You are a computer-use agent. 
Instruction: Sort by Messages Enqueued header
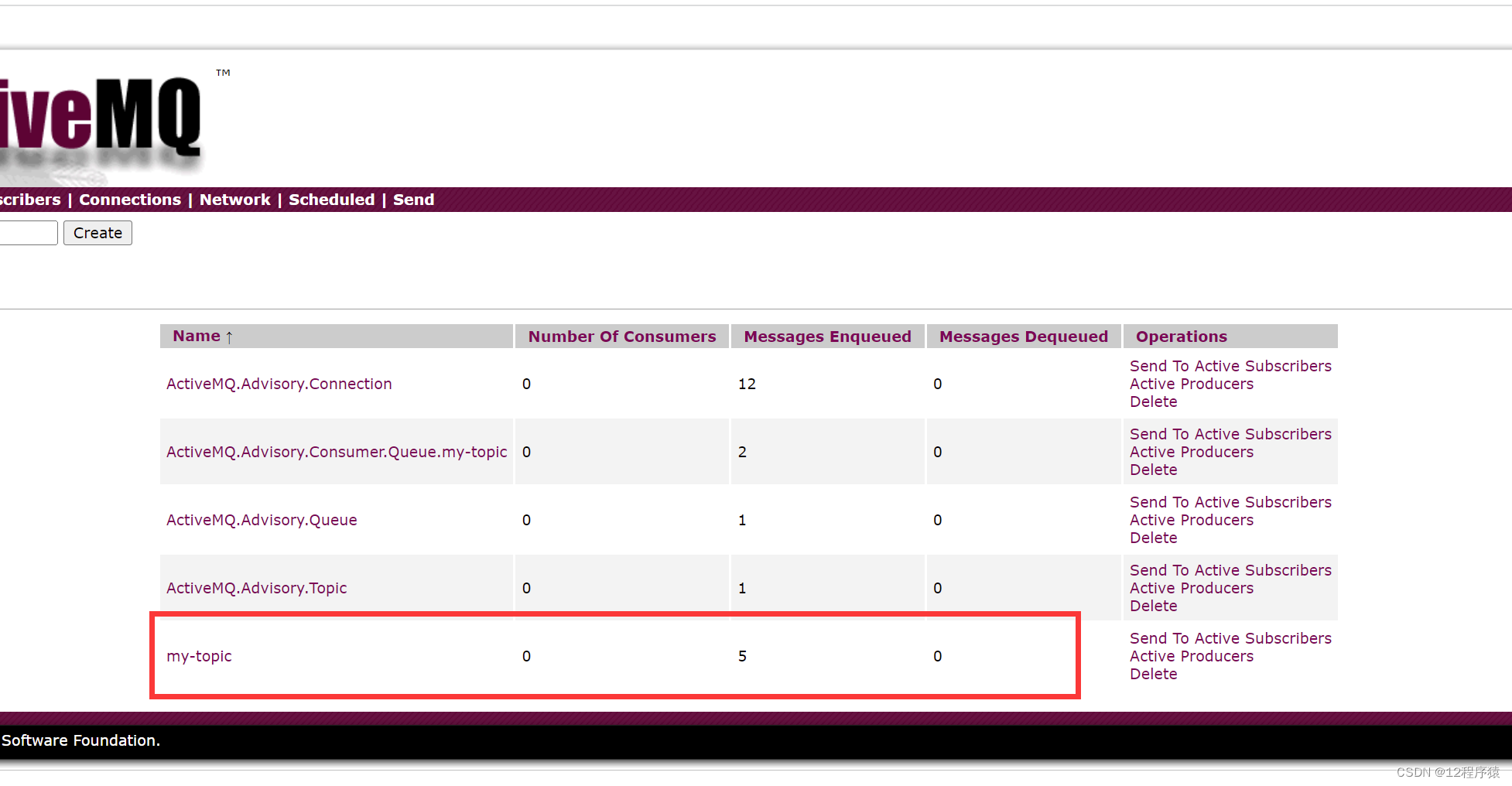827,337
